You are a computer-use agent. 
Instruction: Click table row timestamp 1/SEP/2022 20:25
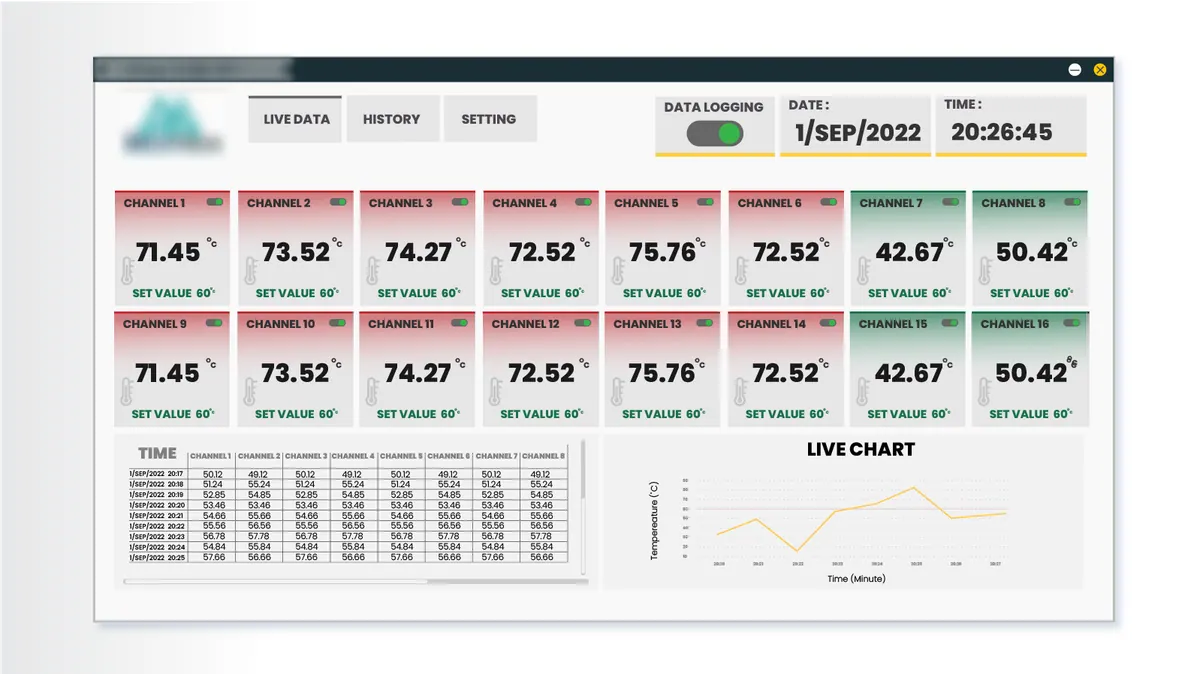click(156, 557)
